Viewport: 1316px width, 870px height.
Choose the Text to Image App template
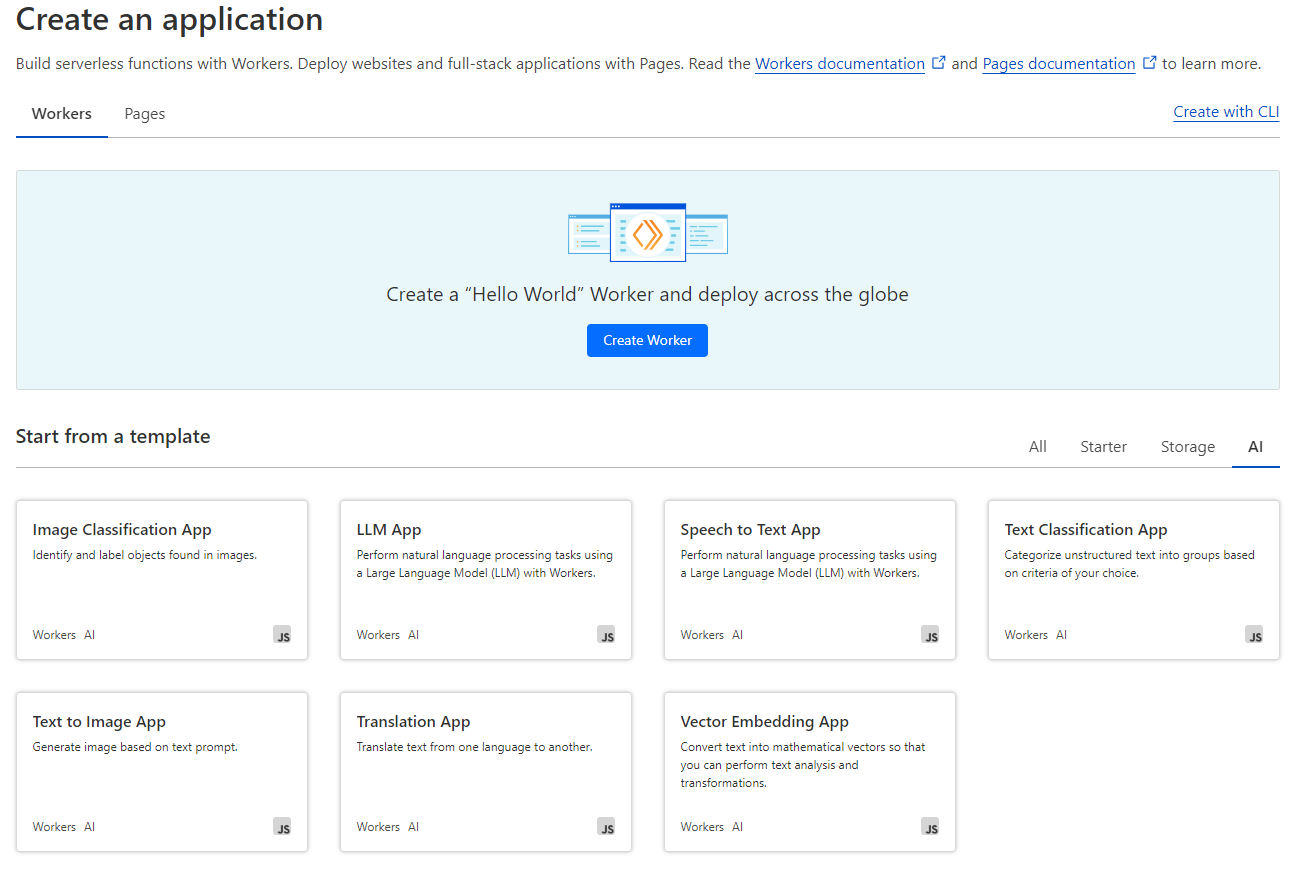pos(162,772)
